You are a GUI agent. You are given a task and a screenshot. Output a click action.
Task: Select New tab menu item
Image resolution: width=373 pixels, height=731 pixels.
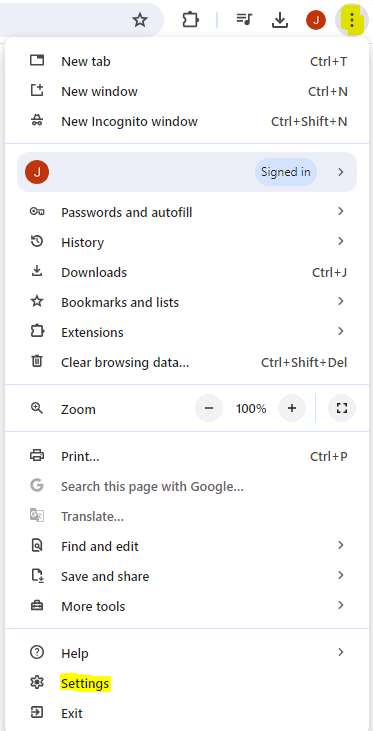click(x=186, y=61)
